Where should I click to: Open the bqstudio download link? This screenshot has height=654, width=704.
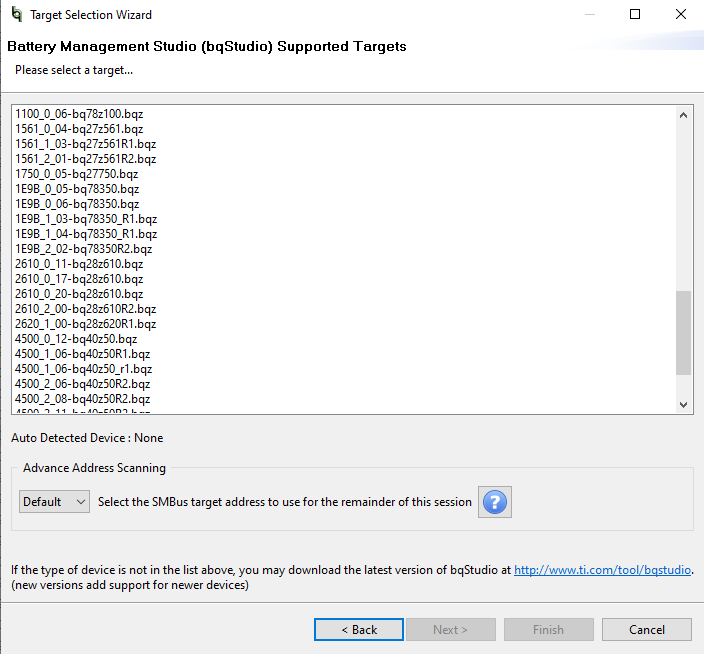pyautogui.click(x=602, y=570)
